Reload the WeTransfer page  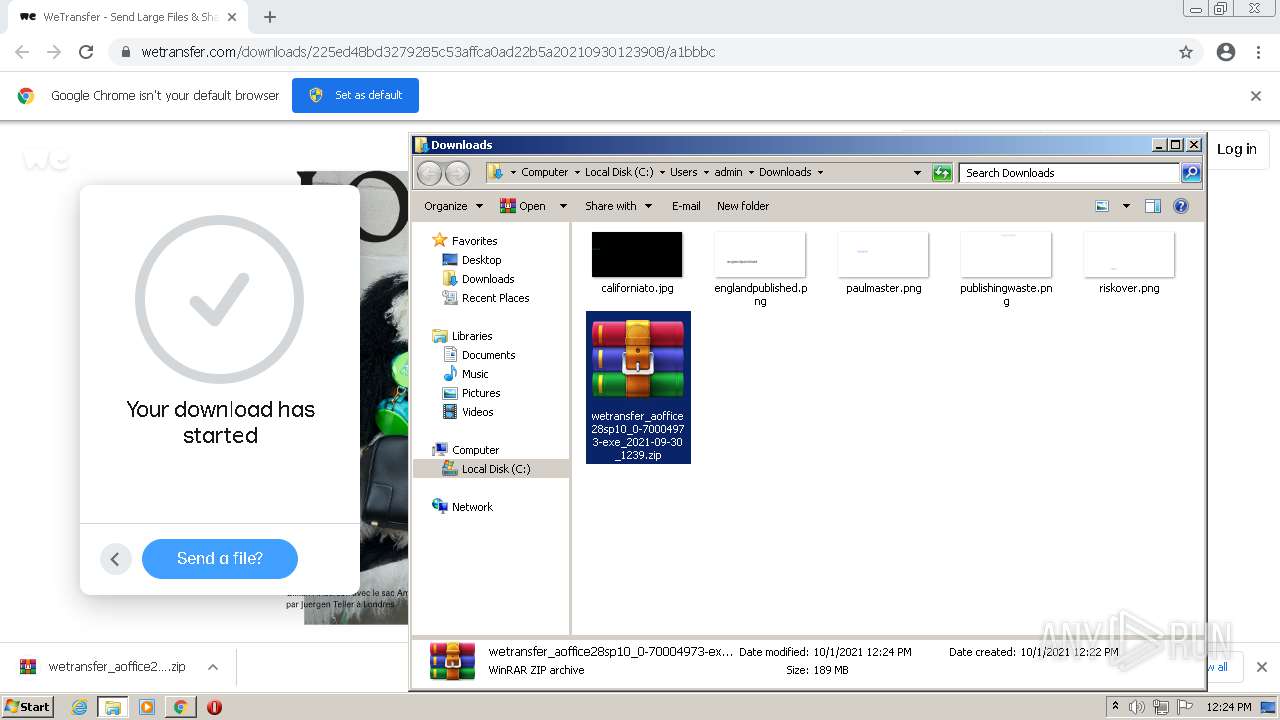pos(86,52)
